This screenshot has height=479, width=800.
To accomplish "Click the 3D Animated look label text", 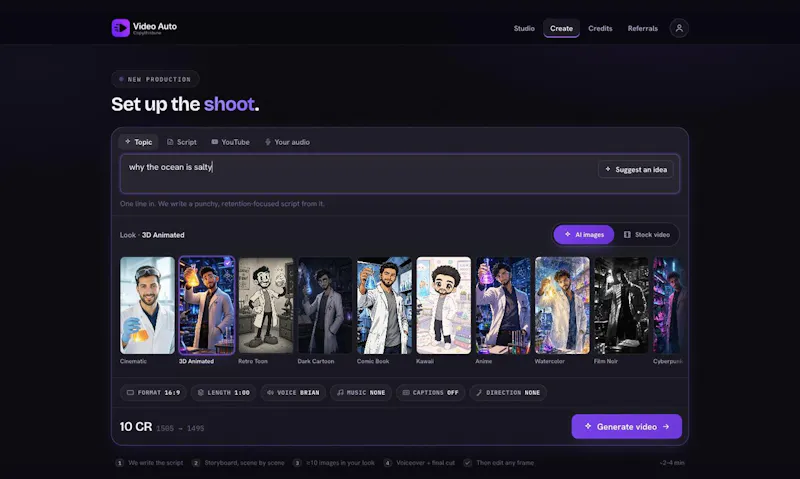I will (x=196, y=361).
